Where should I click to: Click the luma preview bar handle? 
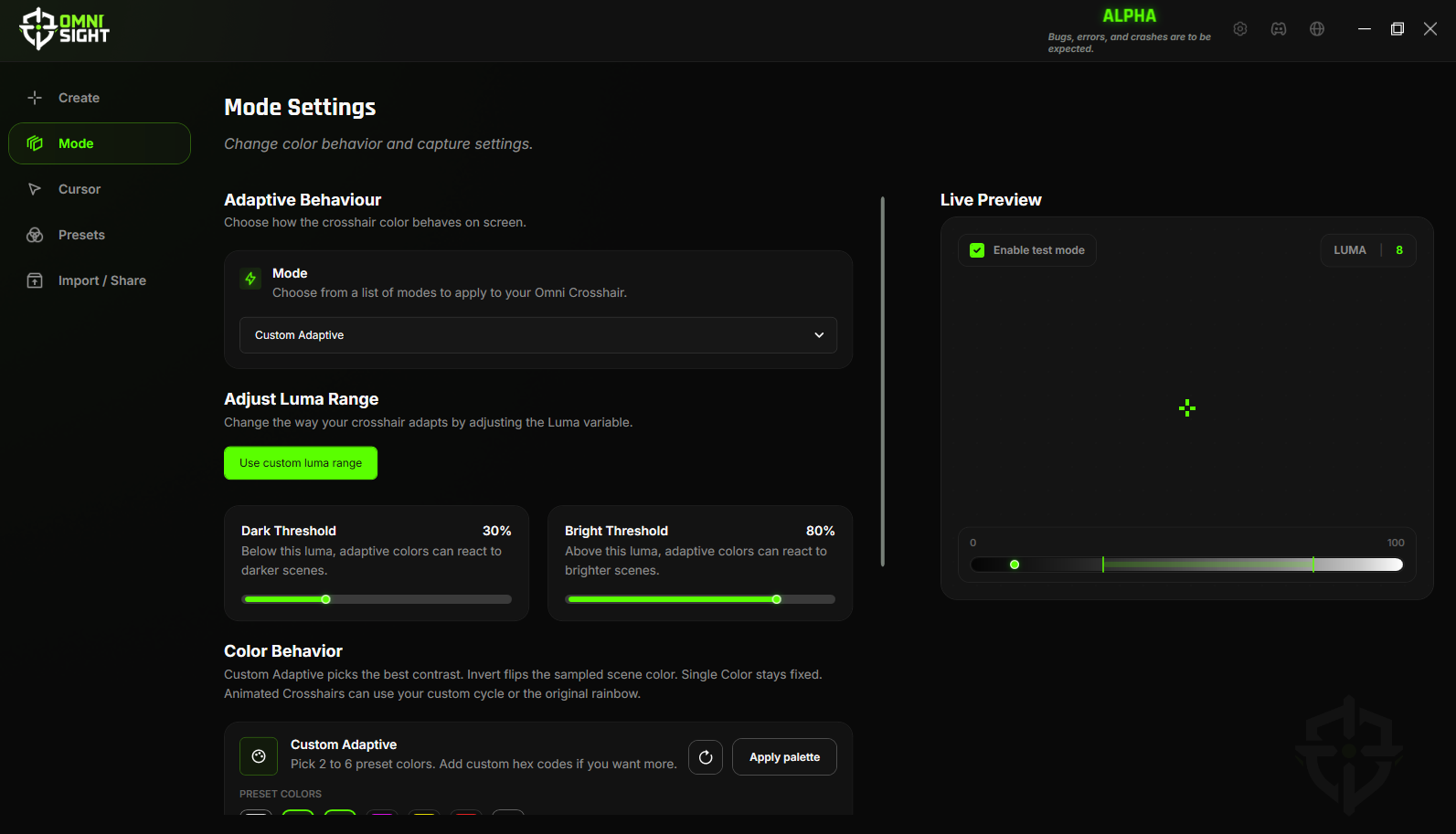[x=1015, y=565]
